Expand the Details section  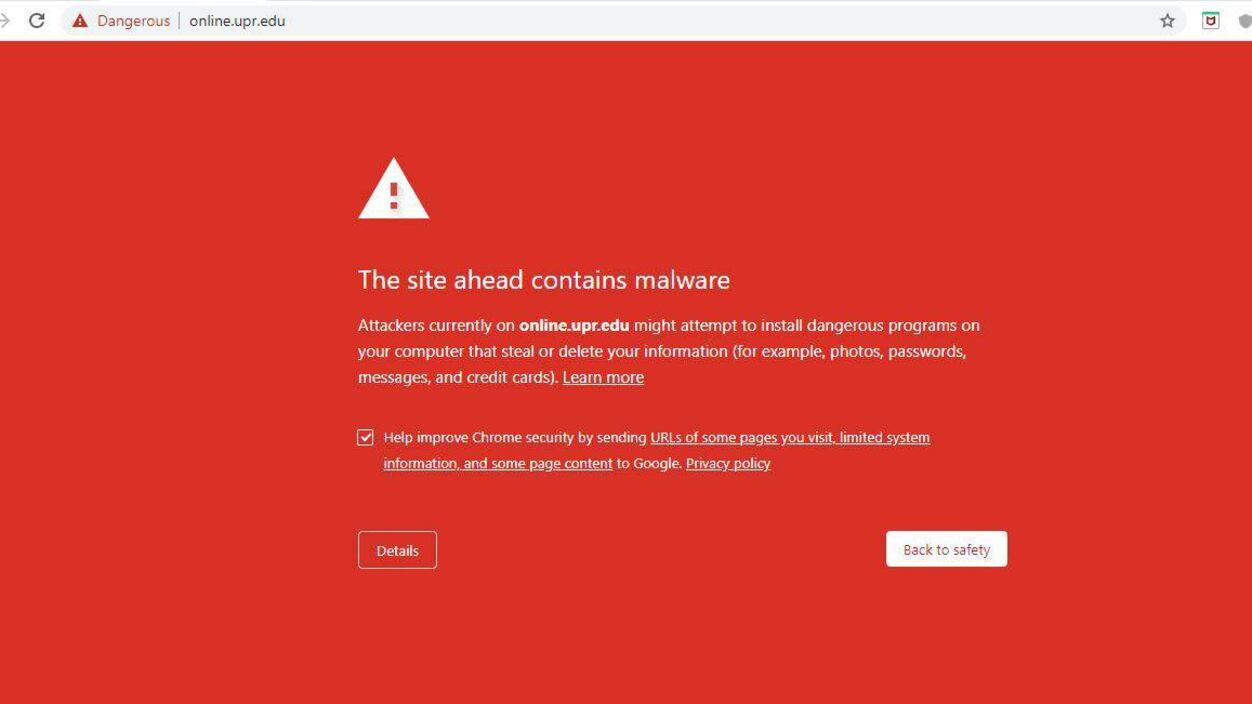pyautogui.click(x=397, y=550)
